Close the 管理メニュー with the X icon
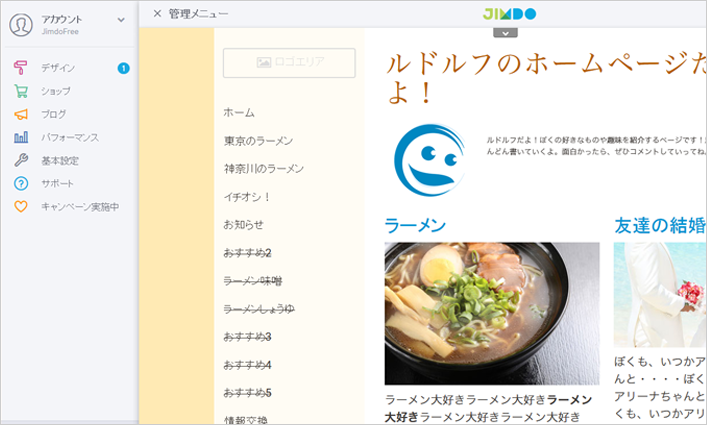 pyautogui.click(x=157, y=14)
